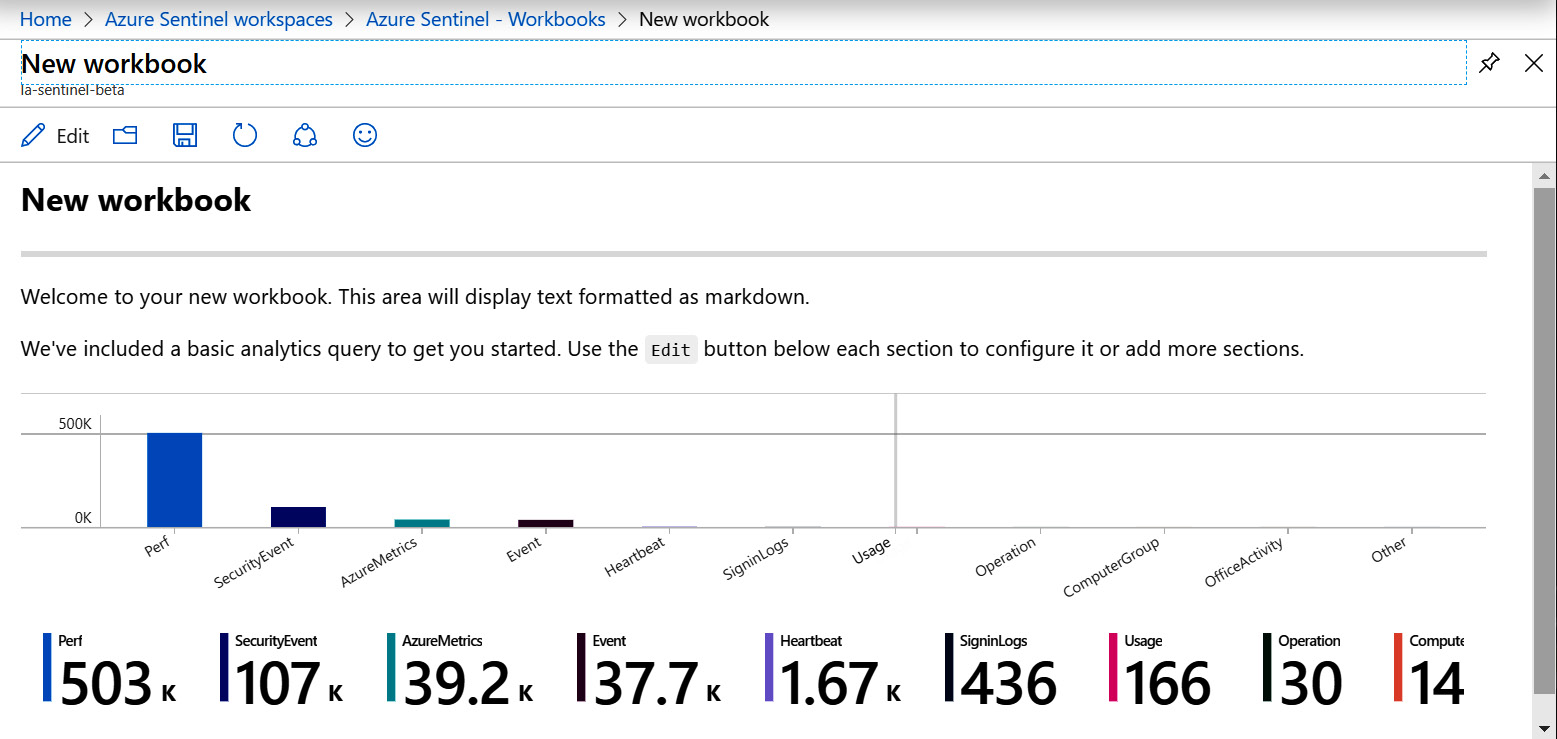Screen dimensions: 1557x739
Task: Select AzureMetrics 39.2 K tile
Action: (461, 670)
